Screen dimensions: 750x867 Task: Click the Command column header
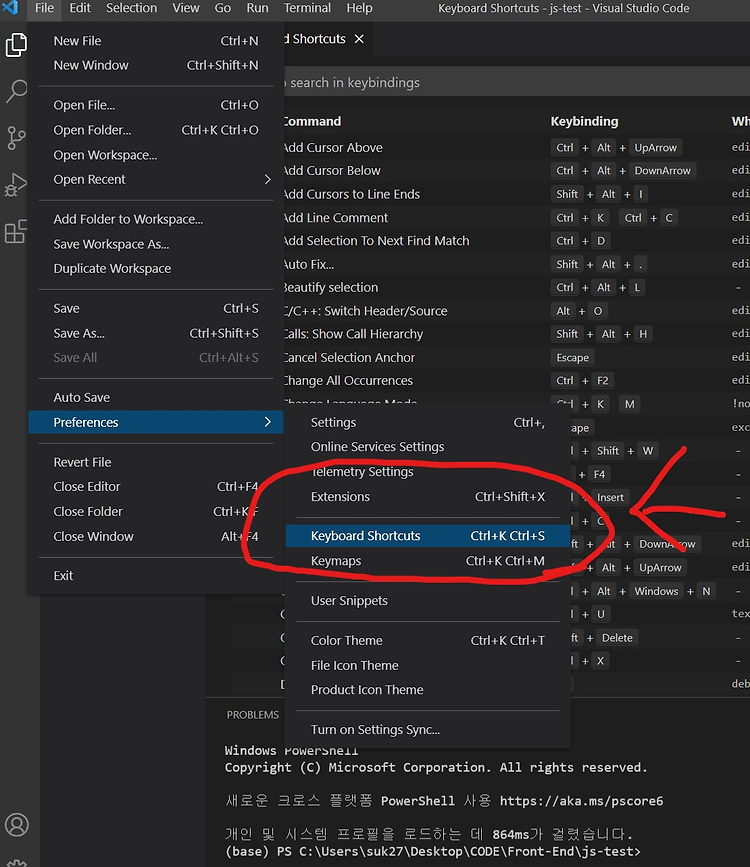click(312, 121)
